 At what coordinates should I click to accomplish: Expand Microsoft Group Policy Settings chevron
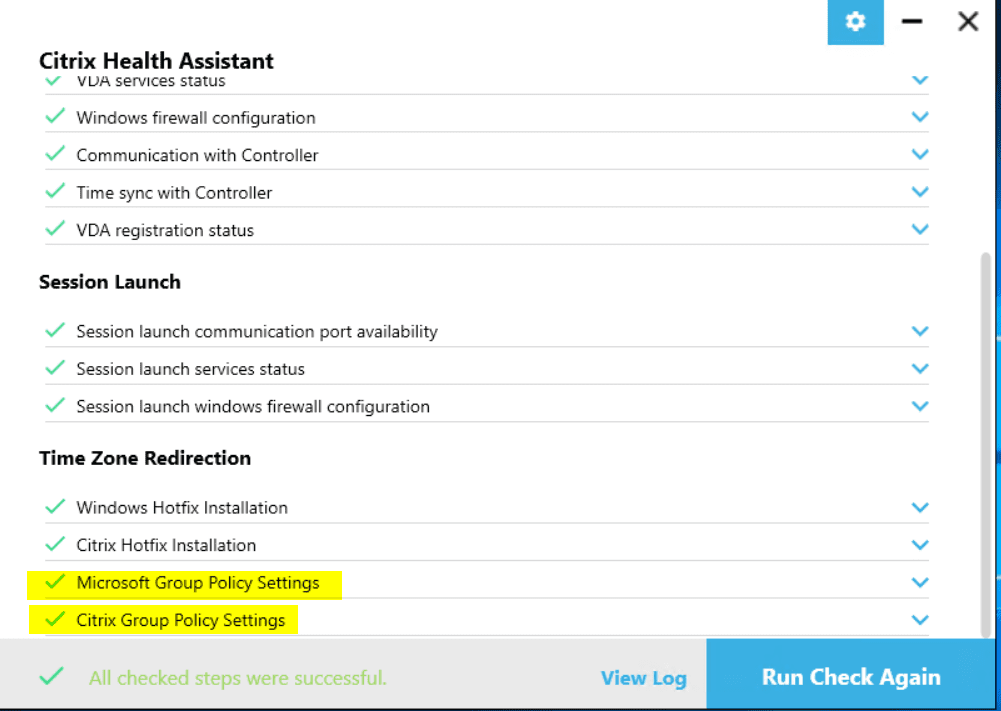click(920, 583)
